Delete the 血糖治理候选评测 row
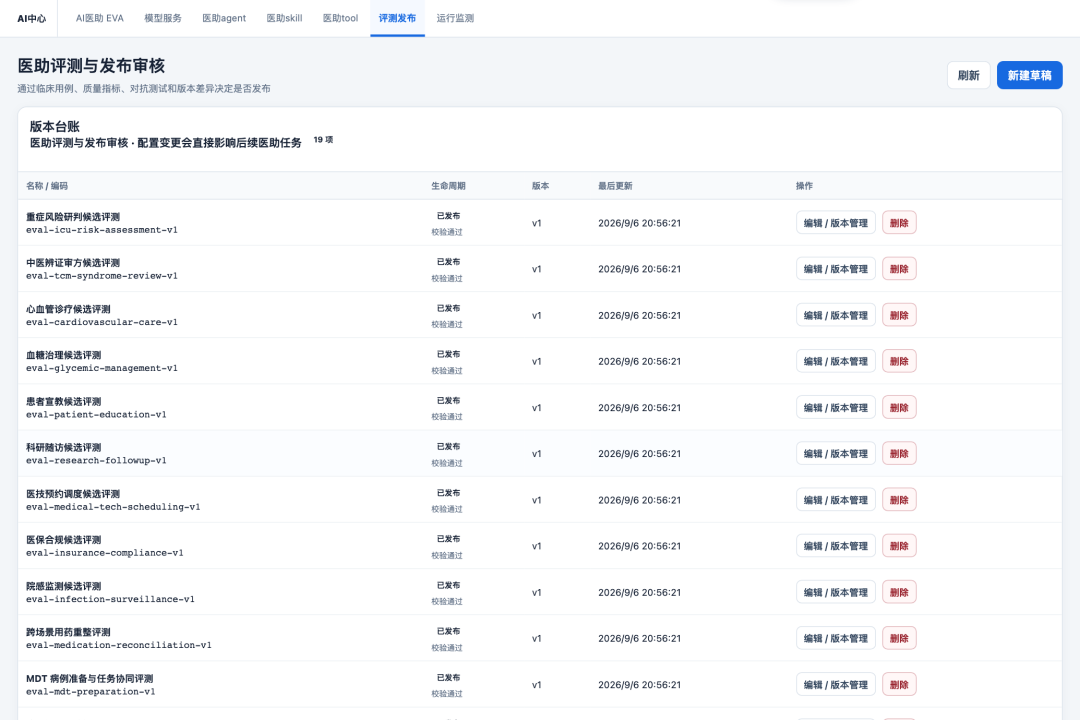This screenshot has width=1080, height=720. coord(899,361)
